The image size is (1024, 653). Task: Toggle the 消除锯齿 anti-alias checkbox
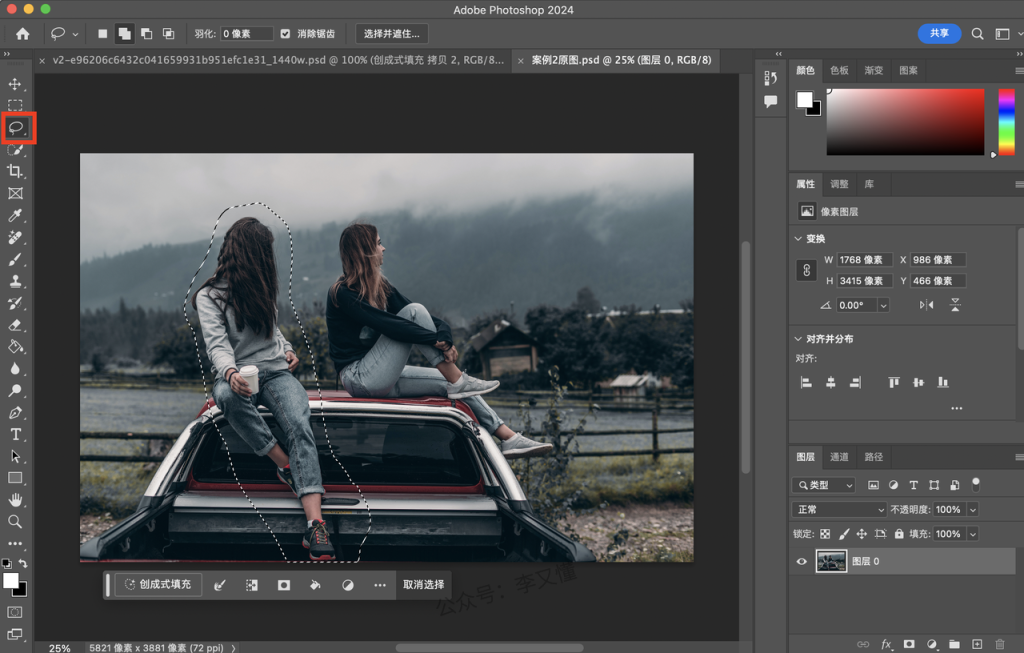285,34
